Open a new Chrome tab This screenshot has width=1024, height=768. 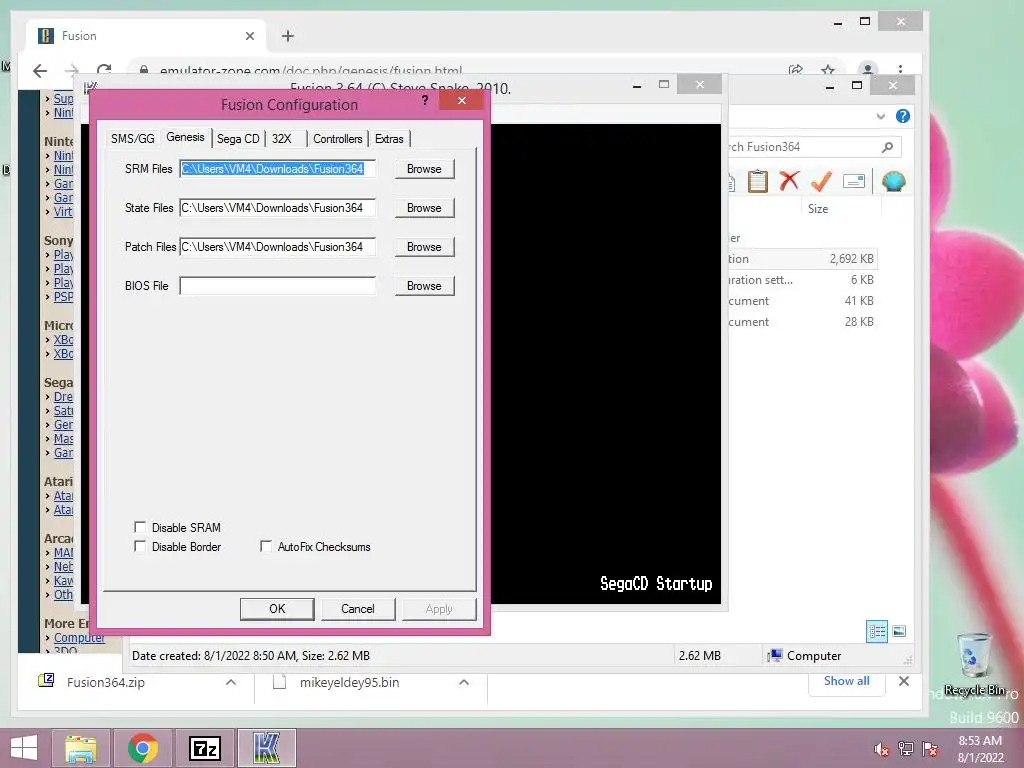point(288,36)
